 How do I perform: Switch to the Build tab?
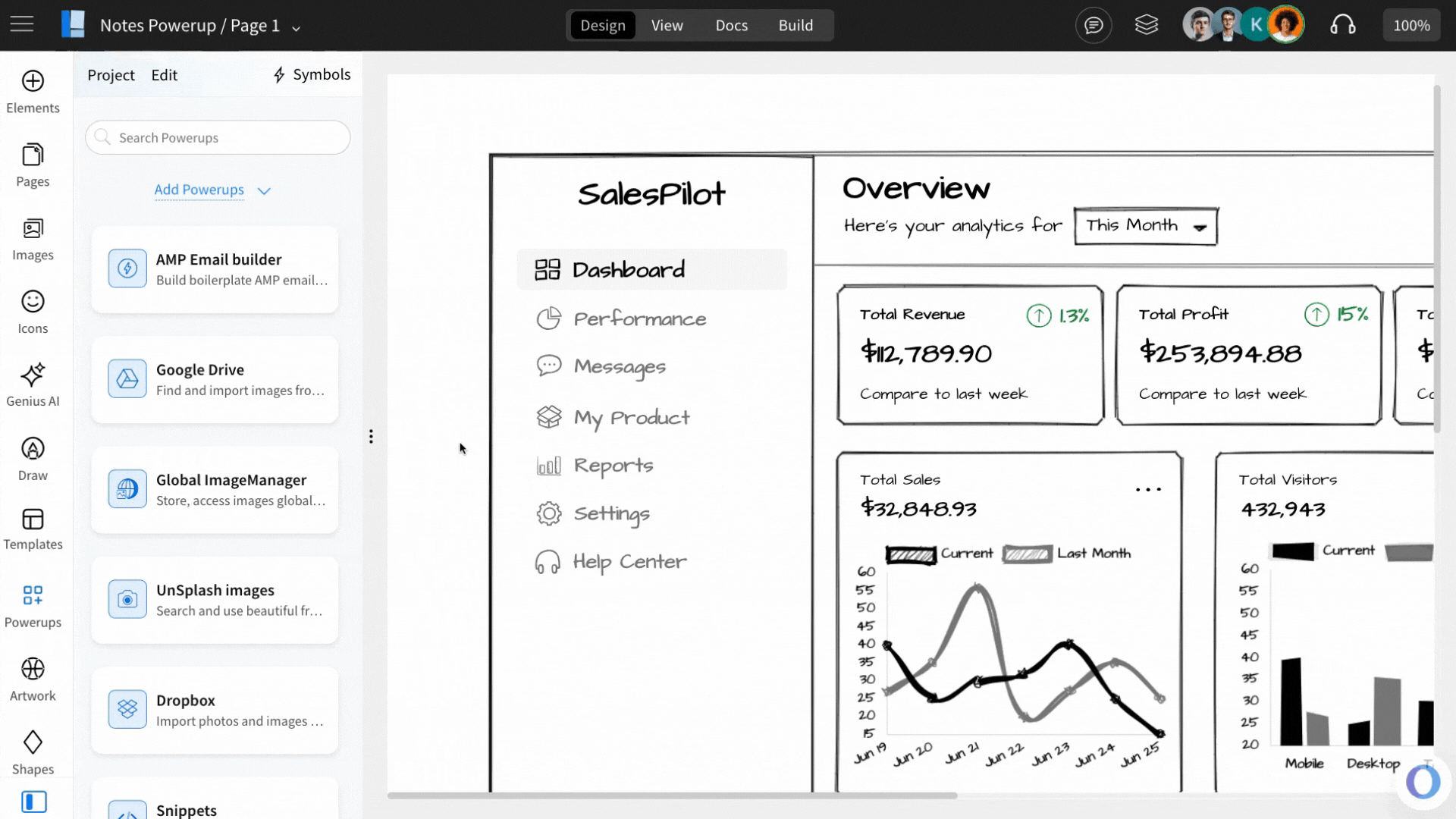point(795,25)
